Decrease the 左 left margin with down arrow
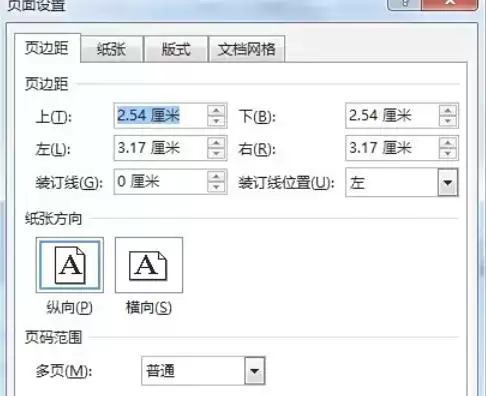The image size is (486, 396). coord(216,154)
